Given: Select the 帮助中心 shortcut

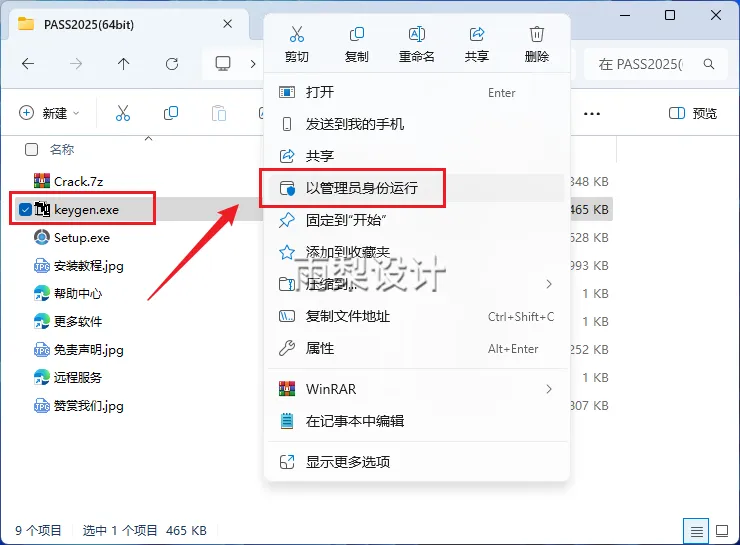Looking at the screenshot, I should click(x=78, y=293).
